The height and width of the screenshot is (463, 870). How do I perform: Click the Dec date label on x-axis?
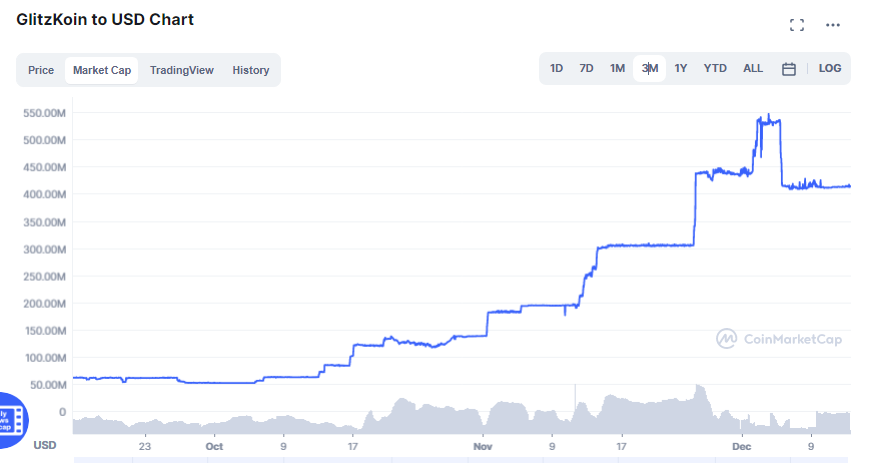[x=742, y=446]
